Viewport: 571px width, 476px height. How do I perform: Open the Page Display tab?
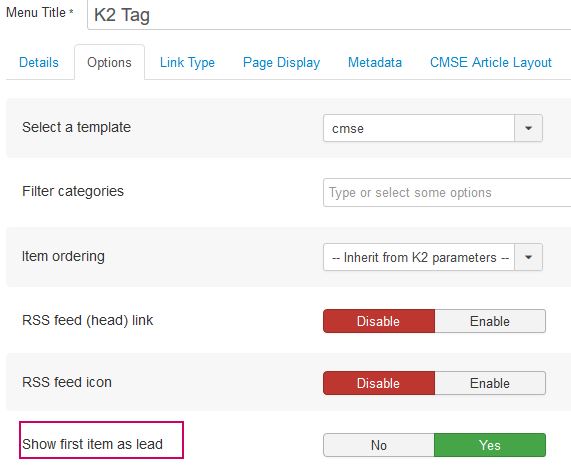coord(281,62)
